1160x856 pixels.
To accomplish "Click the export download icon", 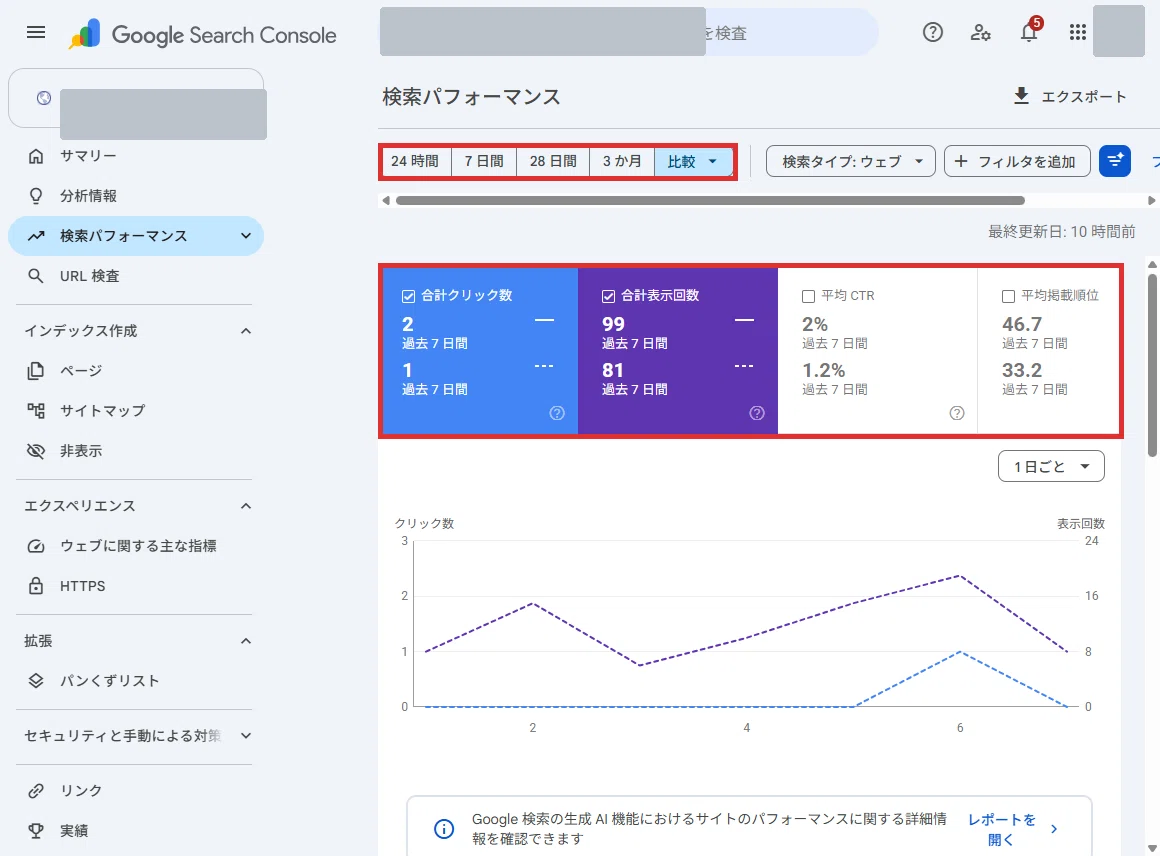I will click(1021, 96).
